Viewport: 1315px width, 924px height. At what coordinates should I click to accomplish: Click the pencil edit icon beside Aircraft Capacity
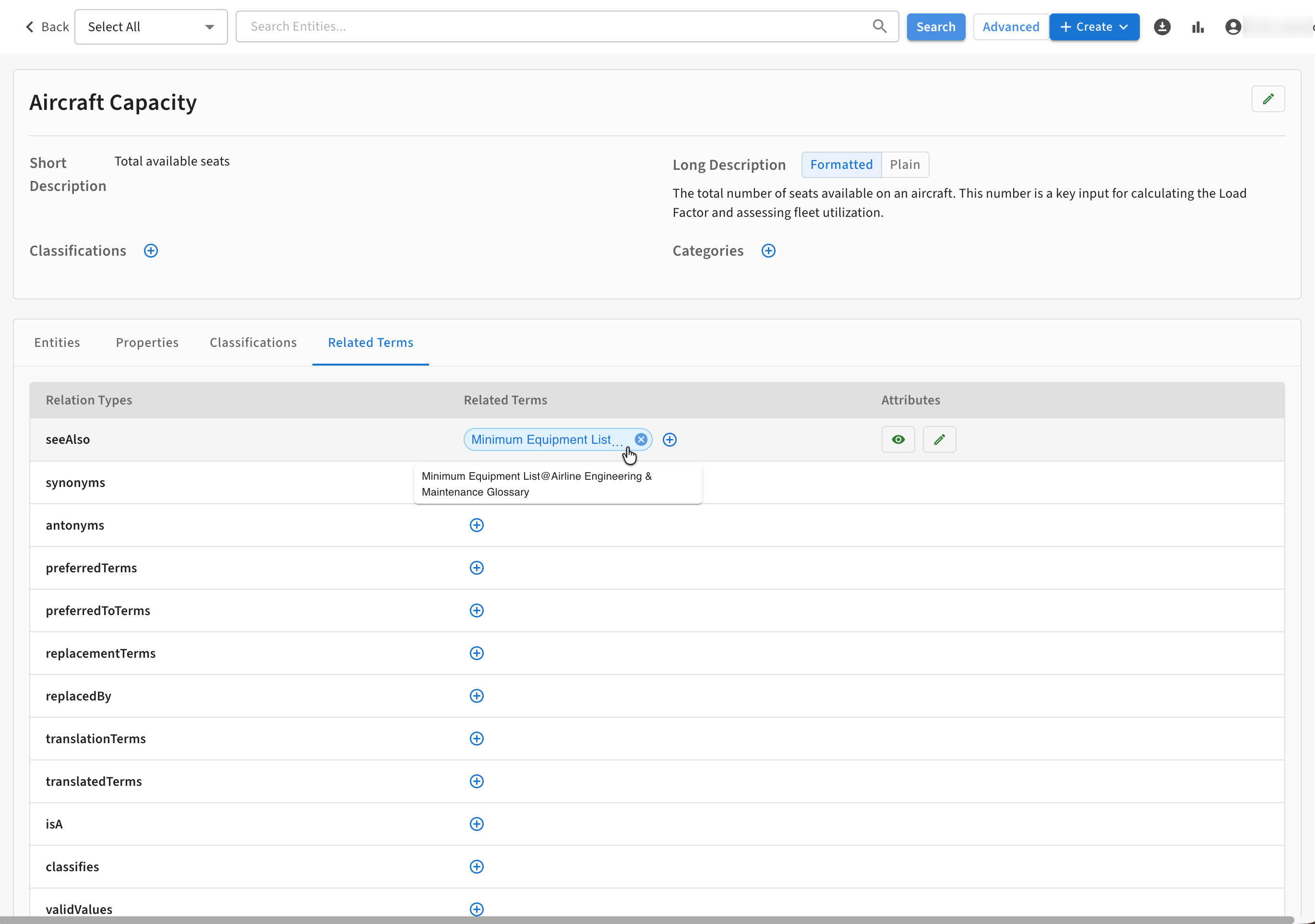tap(1268, 99)
